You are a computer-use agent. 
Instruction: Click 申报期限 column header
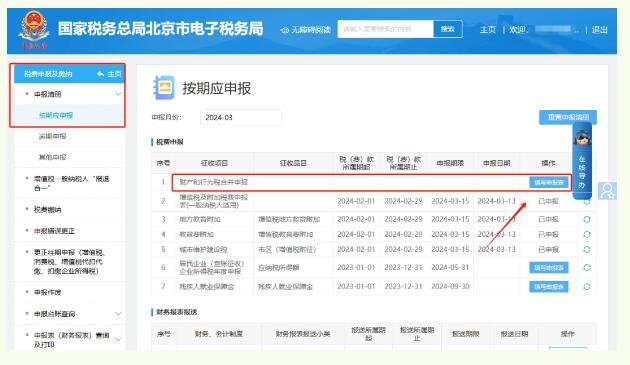point(450,163)
